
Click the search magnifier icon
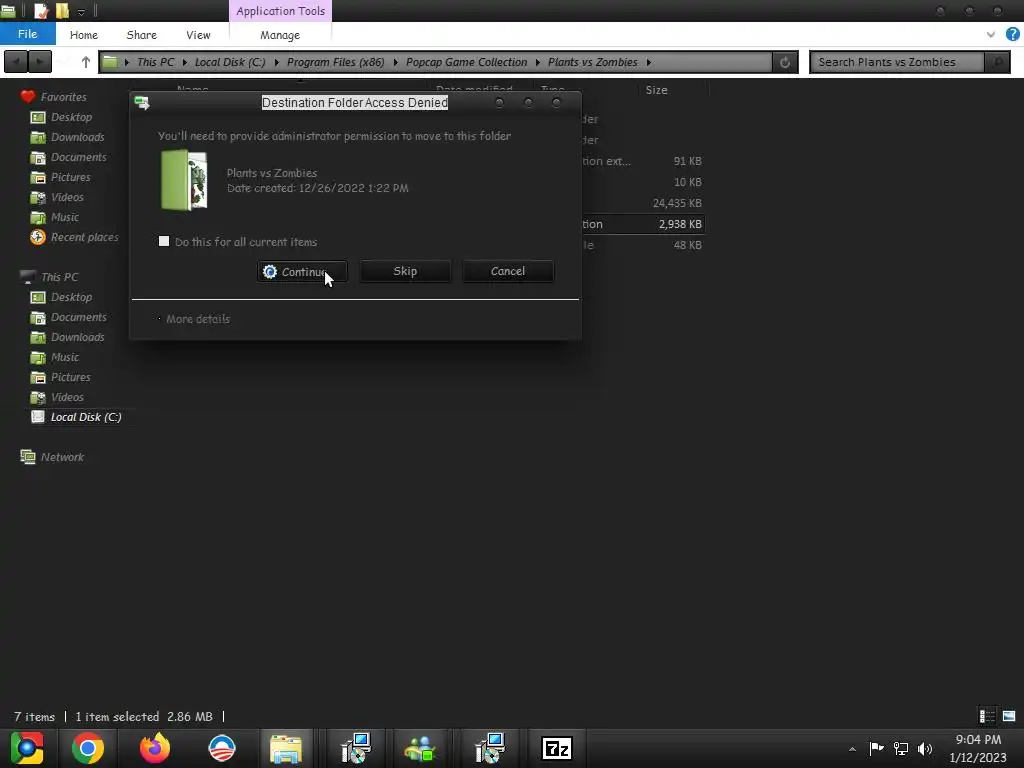click(997, 62)
